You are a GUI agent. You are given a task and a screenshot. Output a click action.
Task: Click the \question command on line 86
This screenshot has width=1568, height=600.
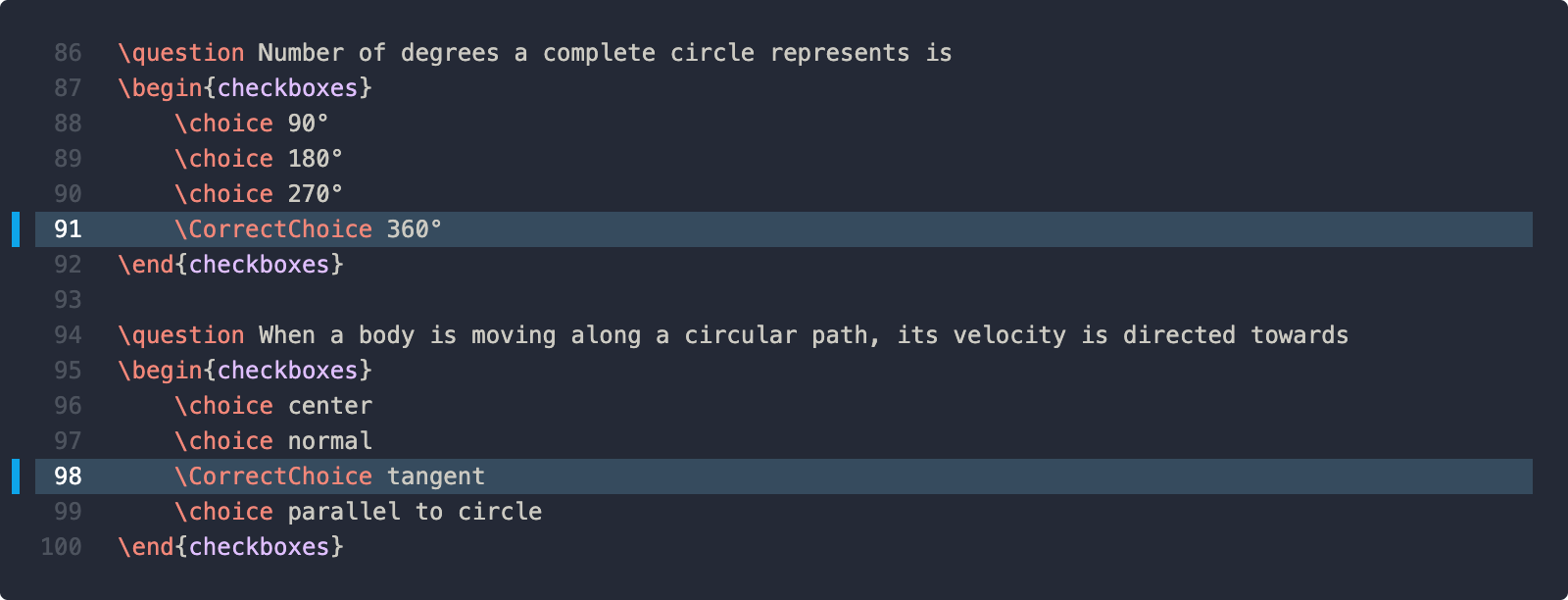click(x=181, y=53)
